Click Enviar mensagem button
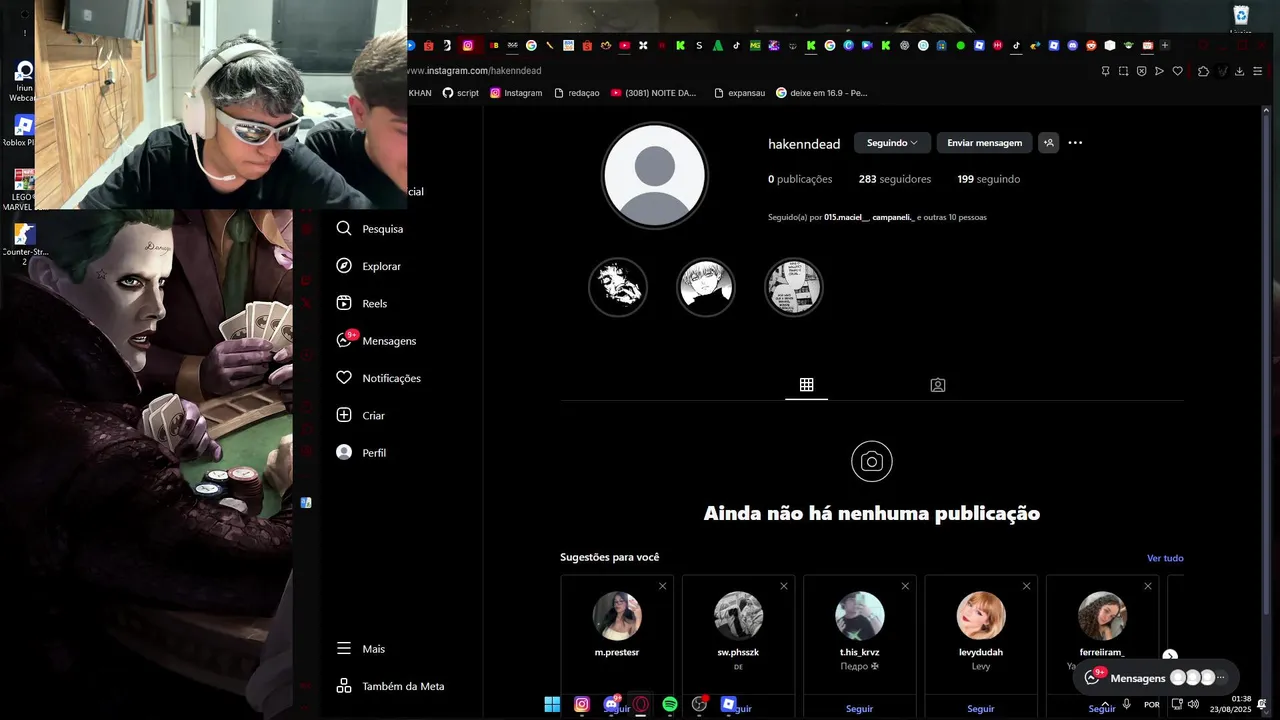The width and height of the screenshot is (1280, 720). click(x=984, y=143)
